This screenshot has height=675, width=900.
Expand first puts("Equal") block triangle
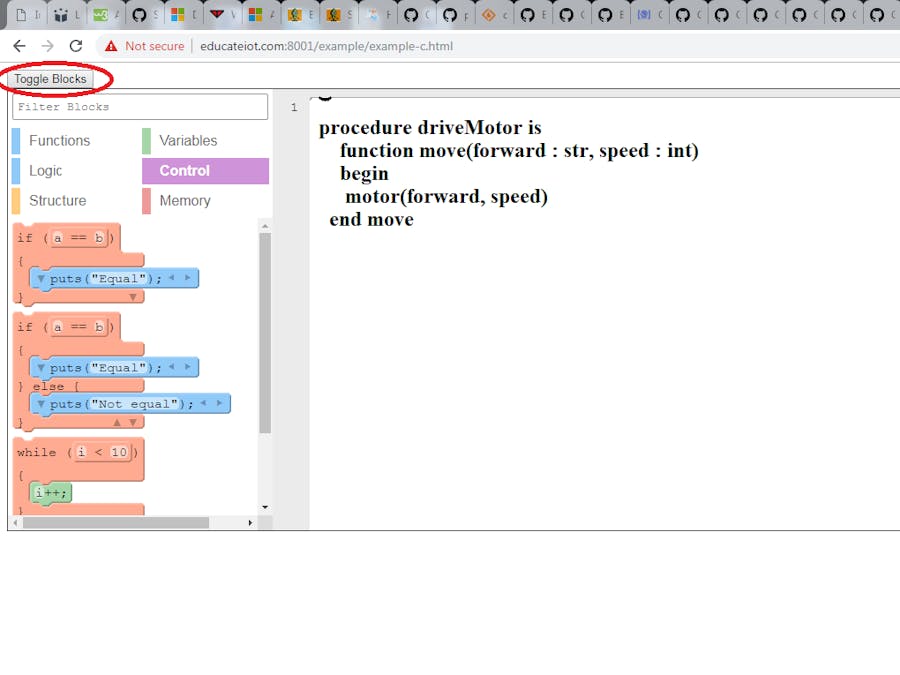[41, 278]
